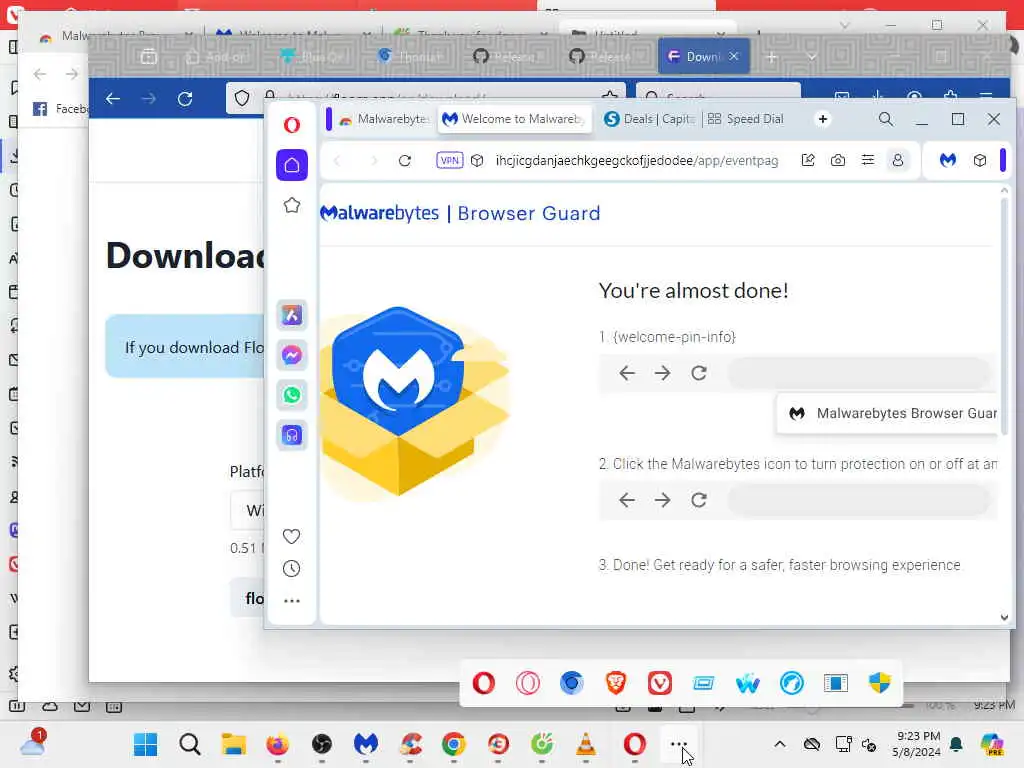Image resolution: width=1024 pixels, height=768 pixels.
Task: Click the extension cube icon before the URL
Action: 477,161
